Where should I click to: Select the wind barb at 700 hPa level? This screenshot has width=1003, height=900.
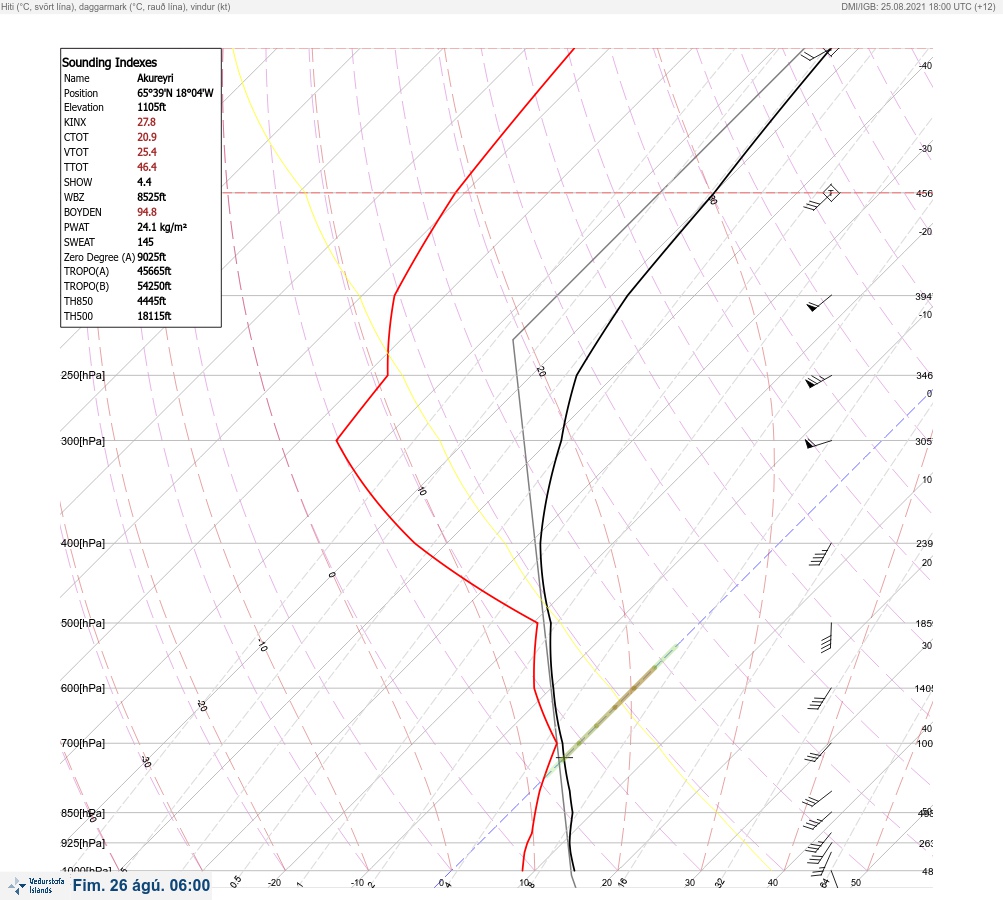(818, 752)
